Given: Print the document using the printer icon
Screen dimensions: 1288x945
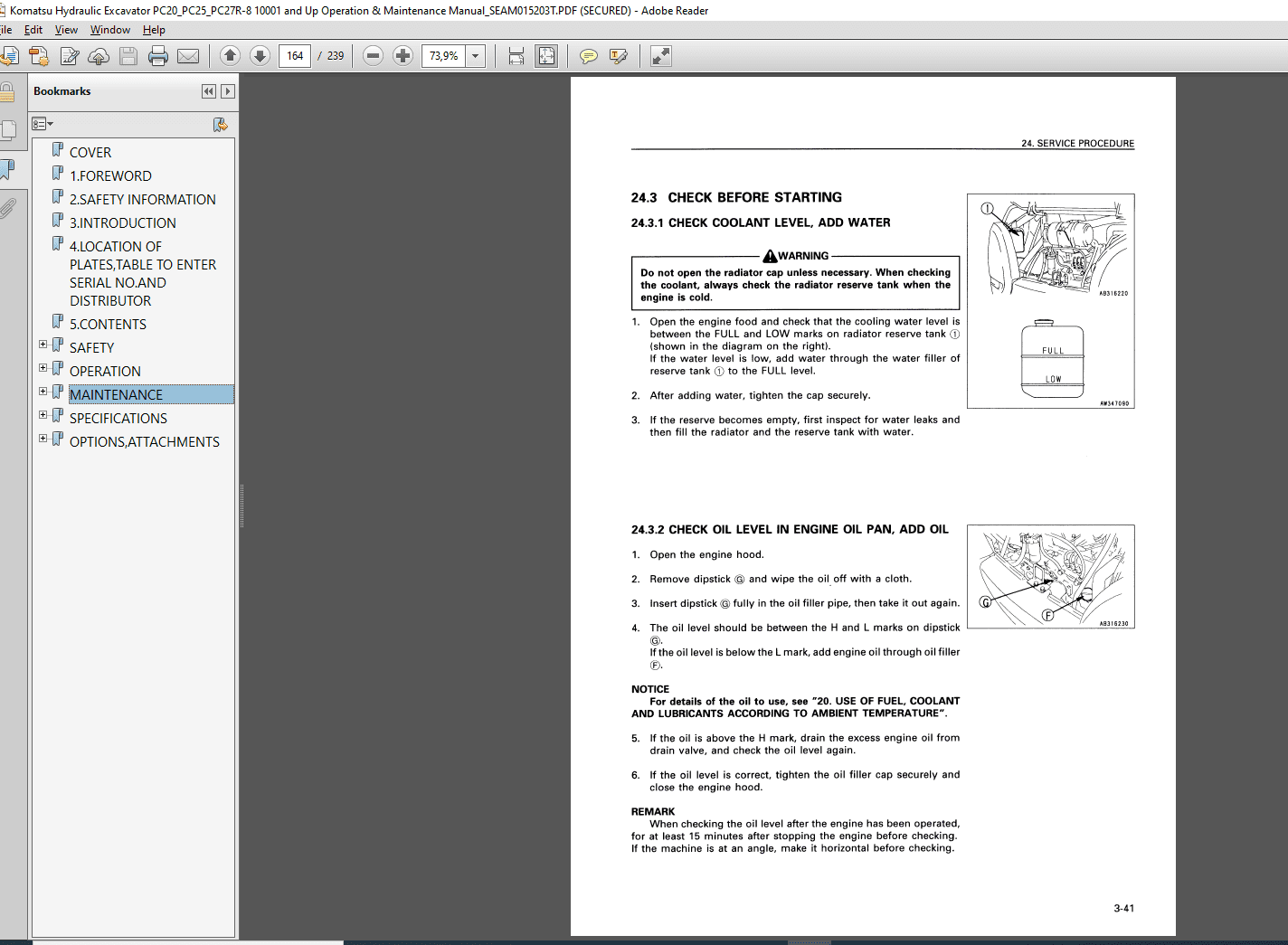Looking at the screenshot, I should coord(158,56).
